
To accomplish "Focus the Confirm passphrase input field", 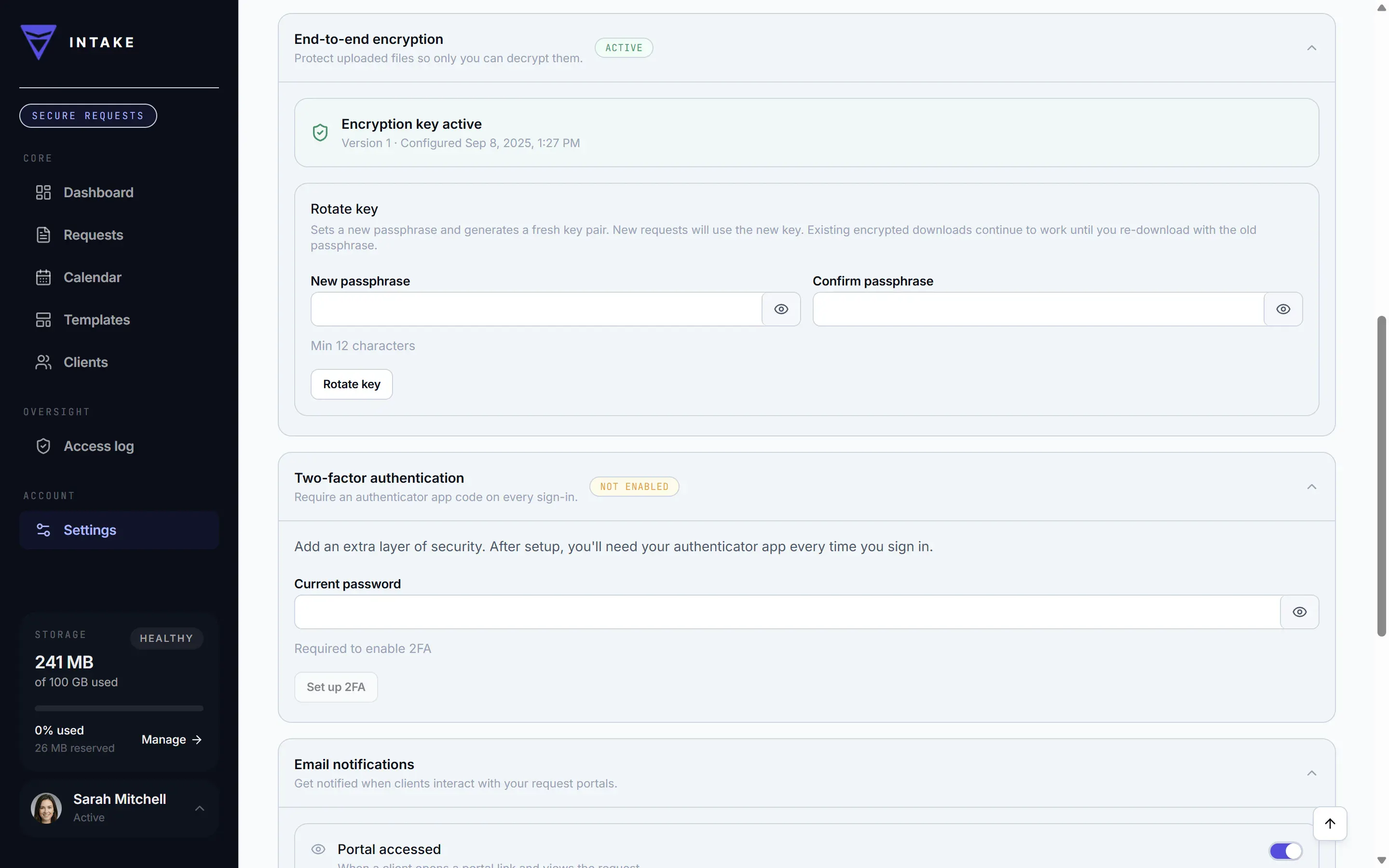I will coord(1038,309).
